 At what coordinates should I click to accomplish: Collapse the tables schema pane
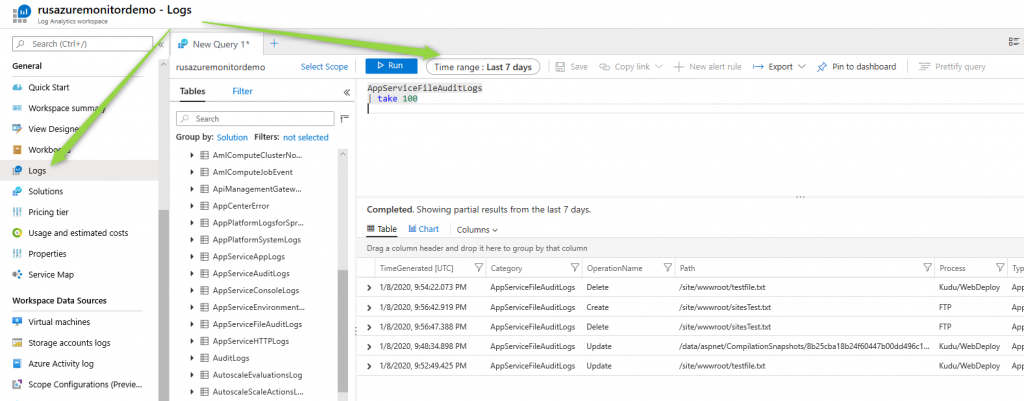click(x=347, y=92)
